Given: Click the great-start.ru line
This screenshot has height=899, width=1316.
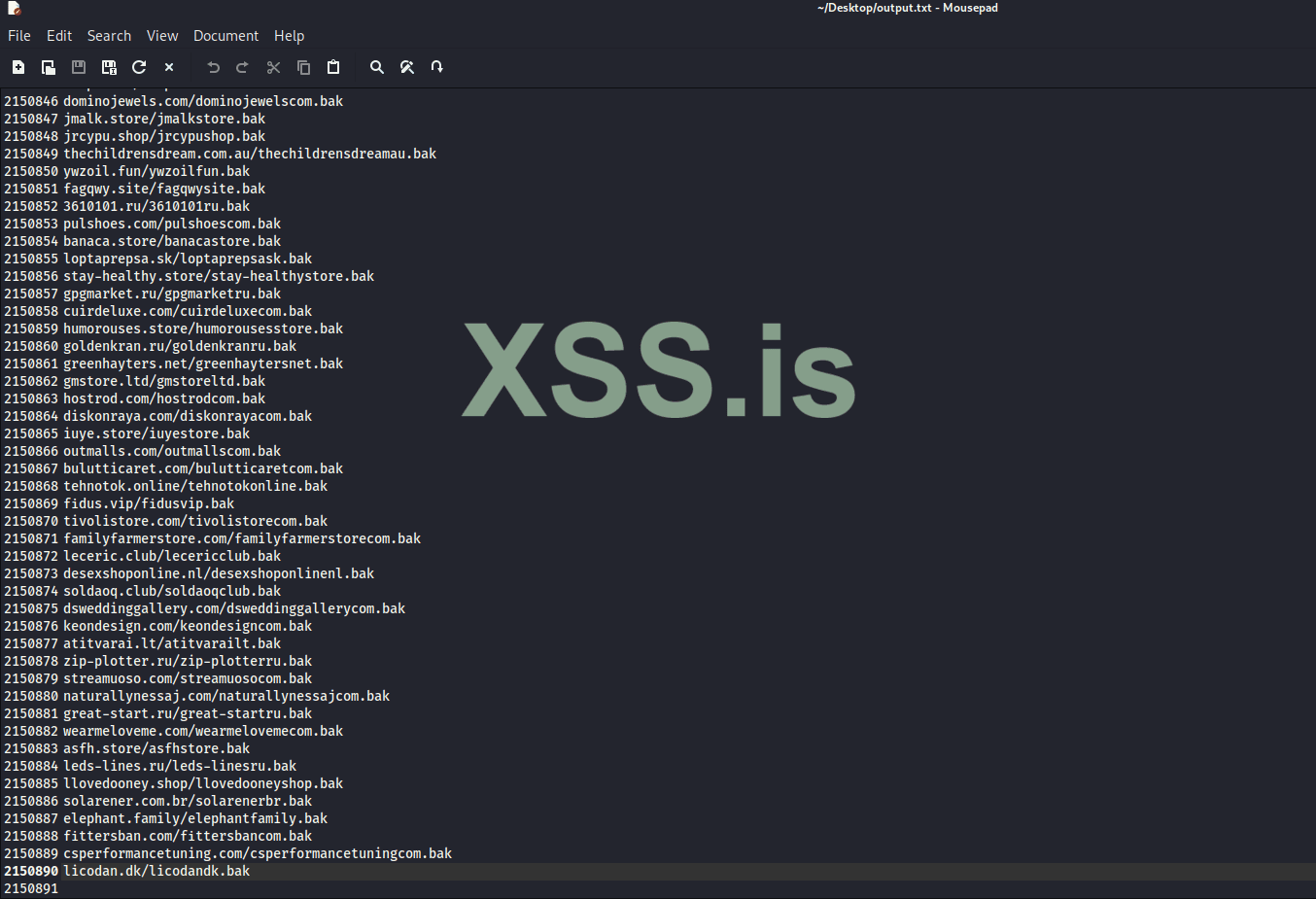Looking at the screenshot, I should pos(188,713).
